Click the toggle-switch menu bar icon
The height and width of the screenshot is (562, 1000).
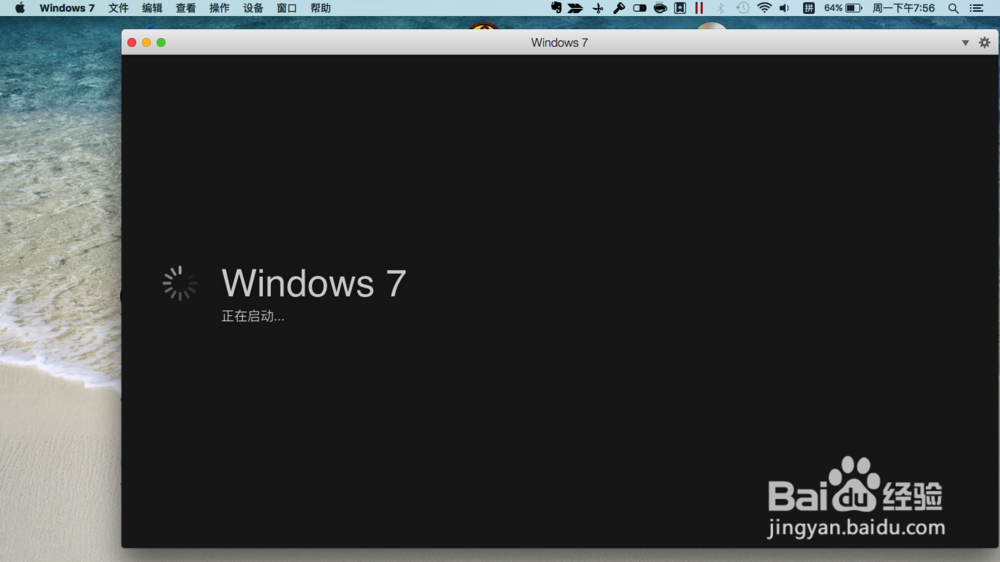(640, 8)
